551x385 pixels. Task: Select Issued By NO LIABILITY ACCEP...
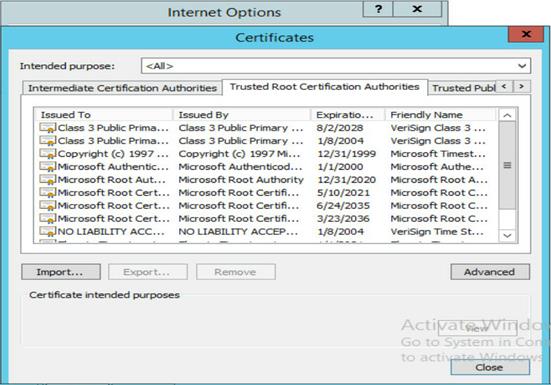(238, 232)
